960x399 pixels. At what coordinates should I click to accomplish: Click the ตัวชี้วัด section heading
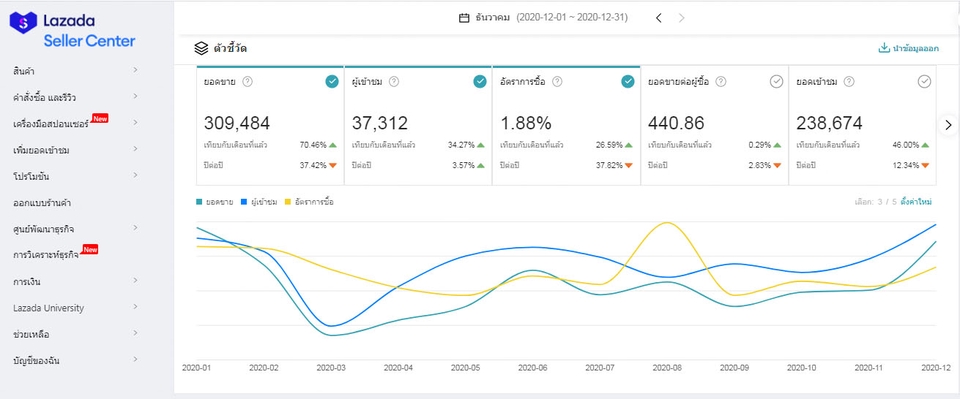pyautogui.click(x=231, y=48)
